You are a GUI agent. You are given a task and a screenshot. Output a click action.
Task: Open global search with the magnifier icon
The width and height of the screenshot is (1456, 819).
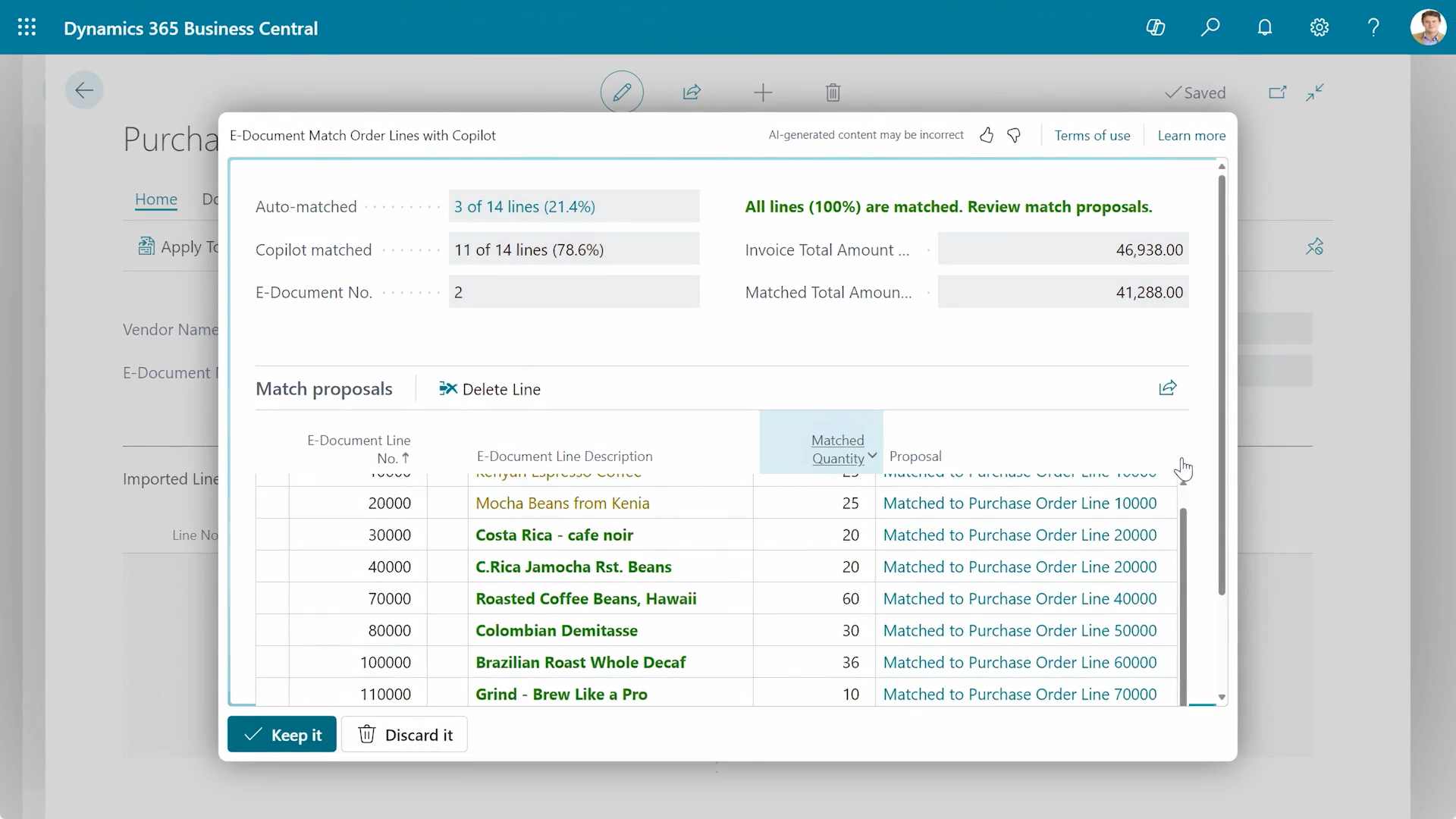tap(1210, 27)
